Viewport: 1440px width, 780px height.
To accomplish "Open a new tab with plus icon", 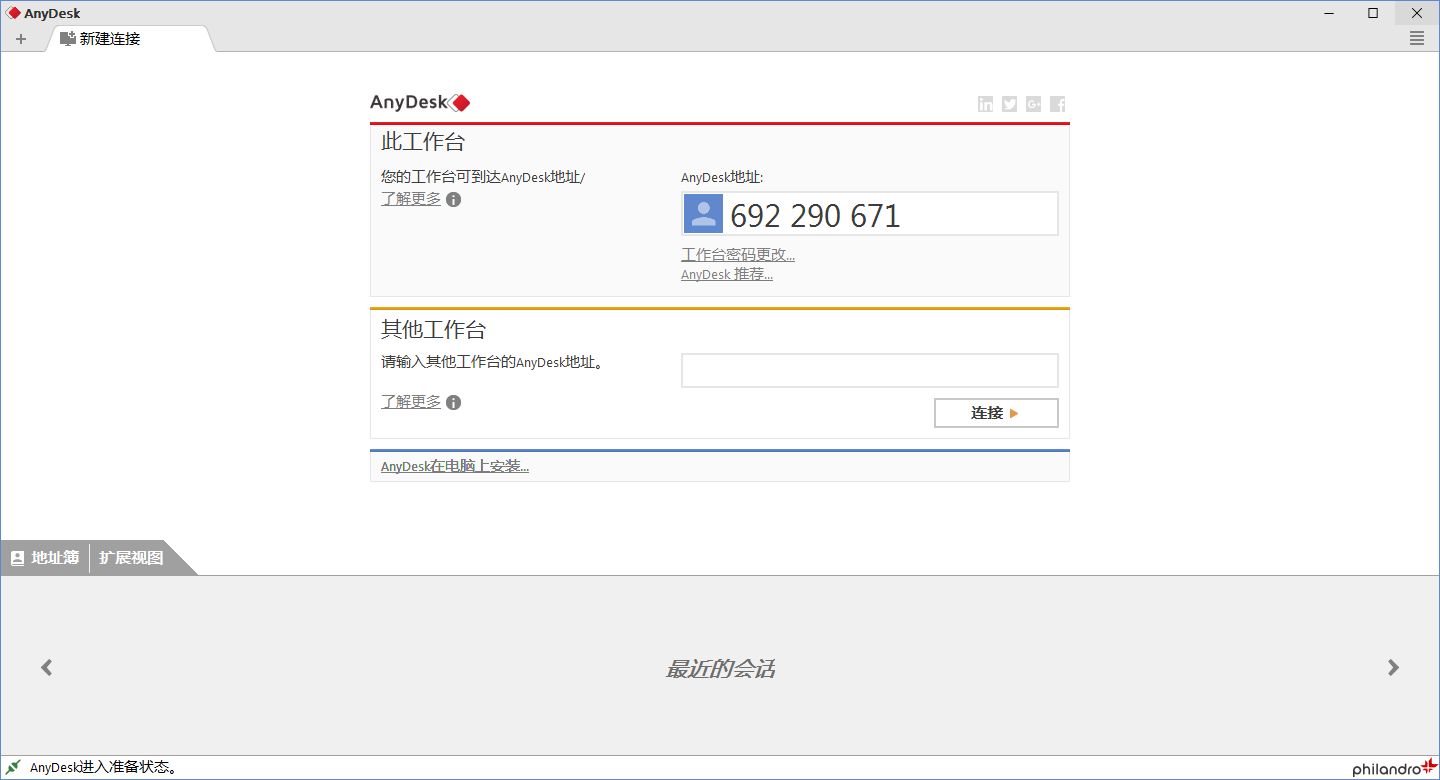I will pyautogui.click(x=21, y=39).
